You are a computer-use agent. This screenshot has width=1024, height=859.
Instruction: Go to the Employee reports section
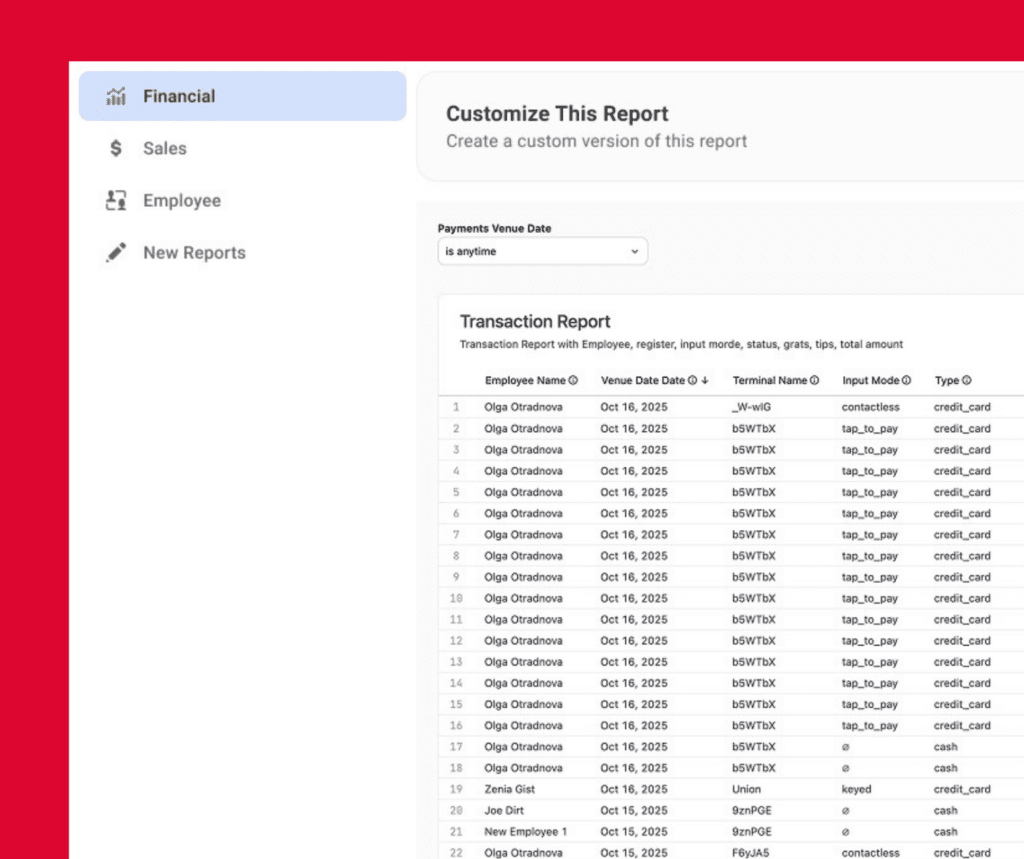pos(181,201)
